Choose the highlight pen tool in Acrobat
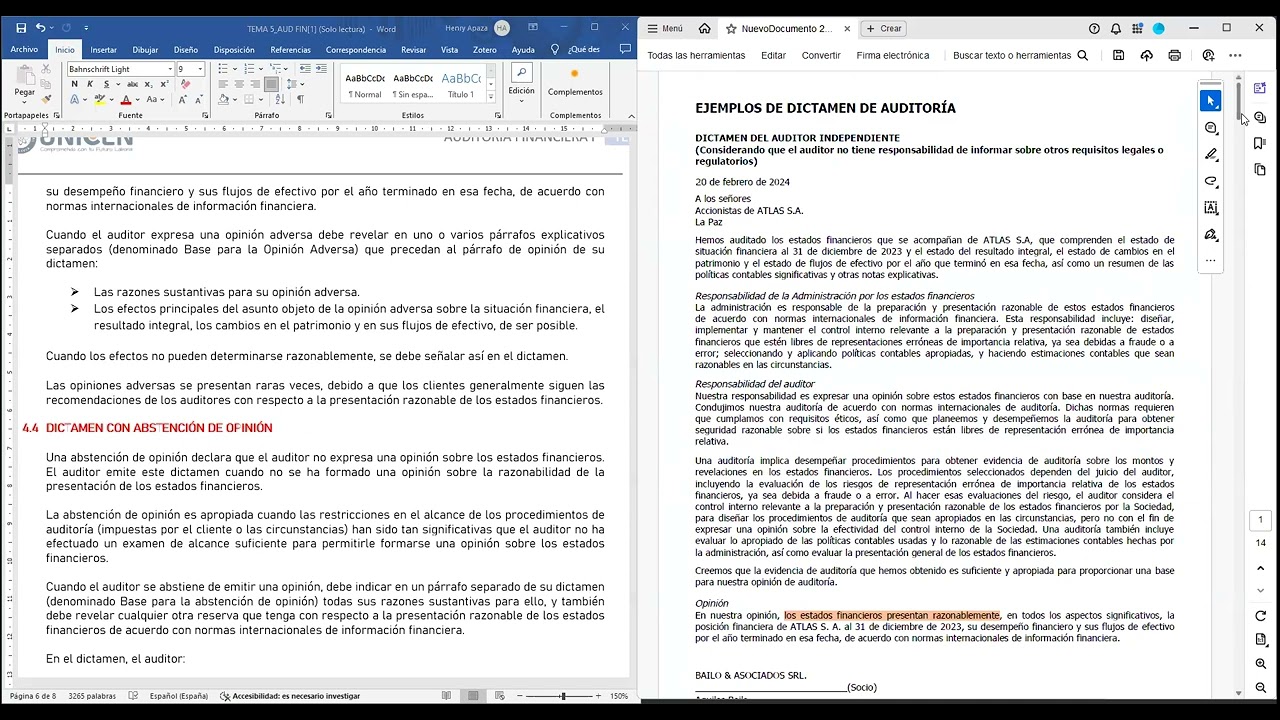The image size is (1280, 720). coord(1211,155)
